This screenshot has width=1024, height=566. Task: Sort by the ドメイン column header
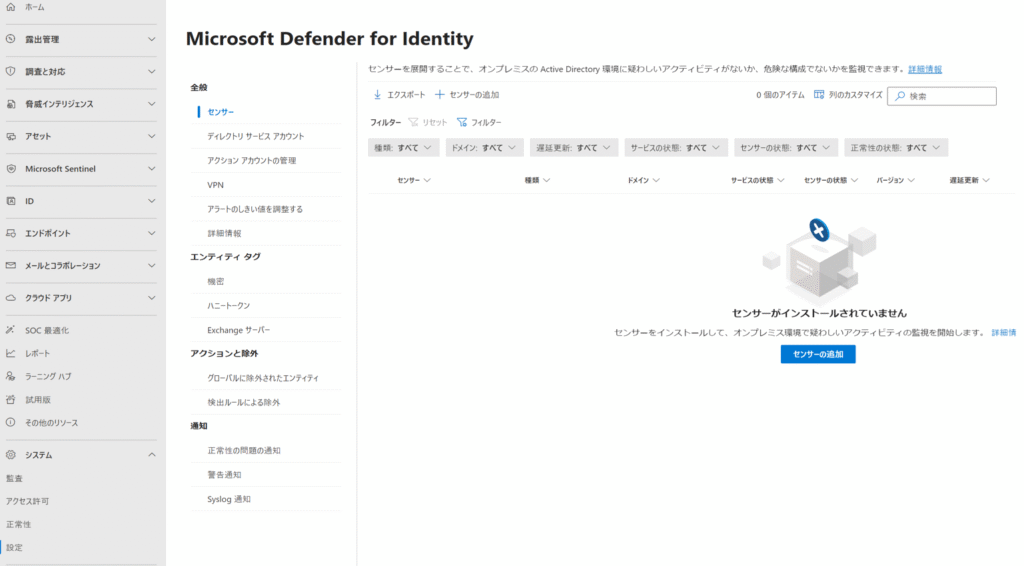pyautogui.click(x=643, y=180)
